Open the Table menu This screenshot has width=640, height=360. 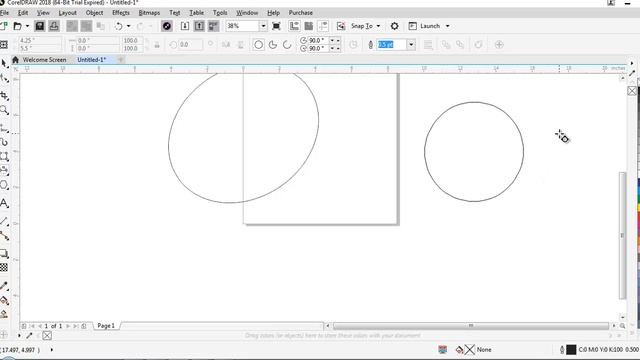pos(196,13)
